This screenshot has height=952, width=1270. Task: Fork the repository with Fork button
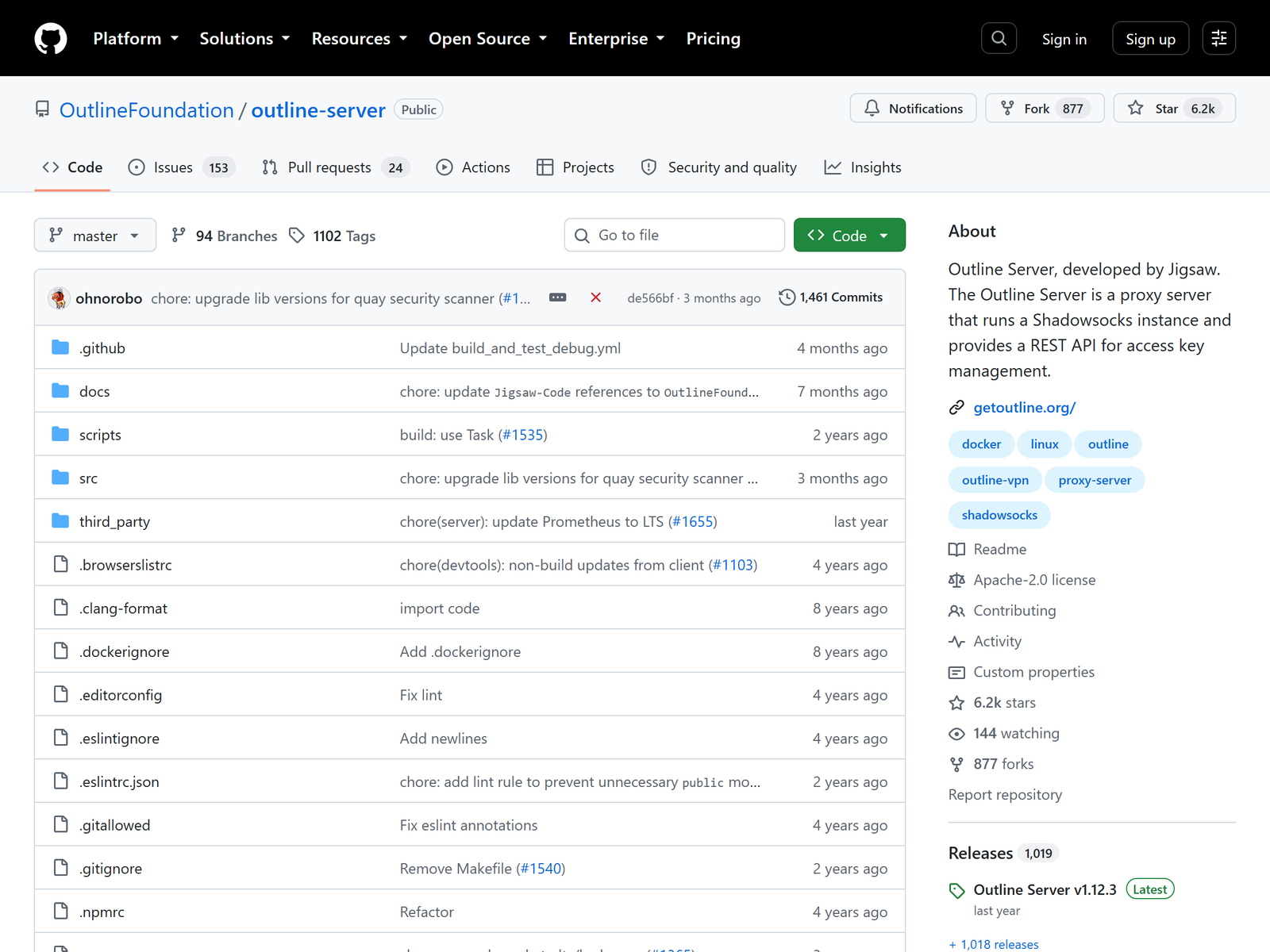tap(1045, 109)
